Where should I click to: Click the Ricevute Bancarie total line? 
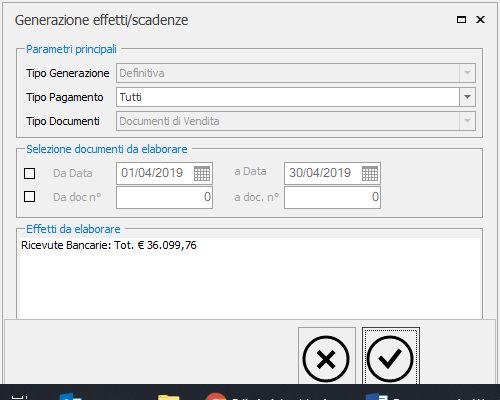tap(109, 245)
